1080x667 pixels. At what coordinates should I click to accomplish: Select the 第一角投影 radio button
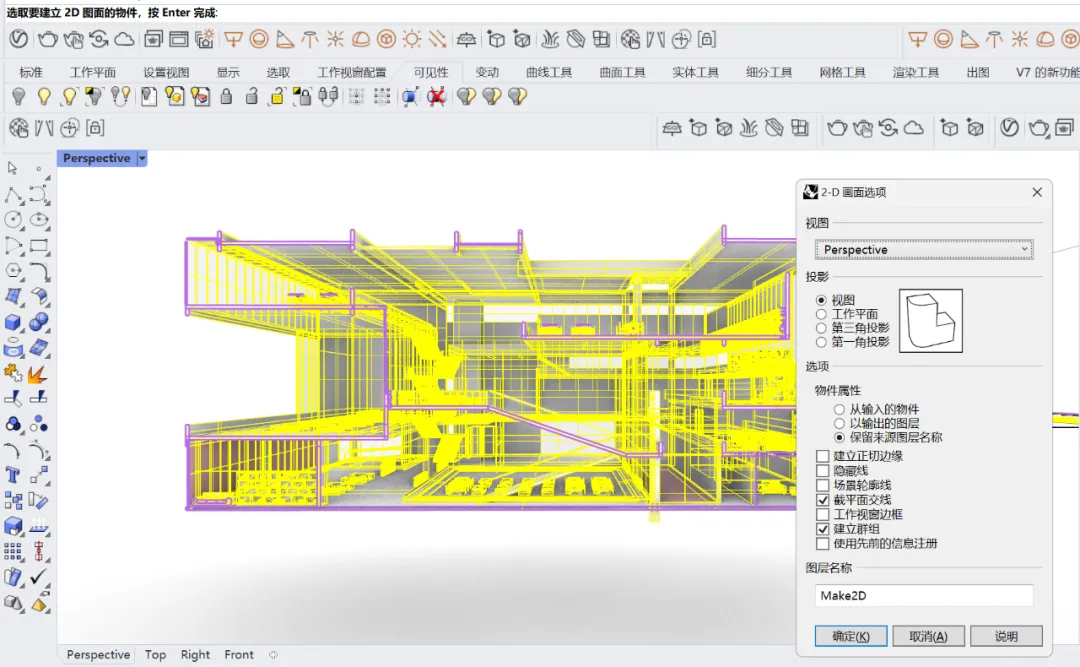pyautogui.click(x=821, y=342)
